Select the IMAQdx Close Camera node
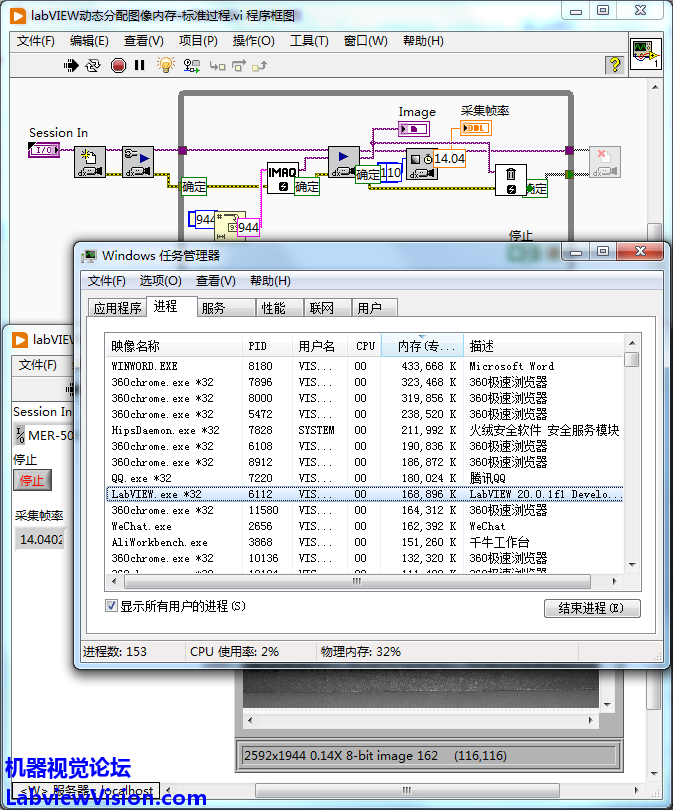The image size is (673, 810). pos(605,162)
